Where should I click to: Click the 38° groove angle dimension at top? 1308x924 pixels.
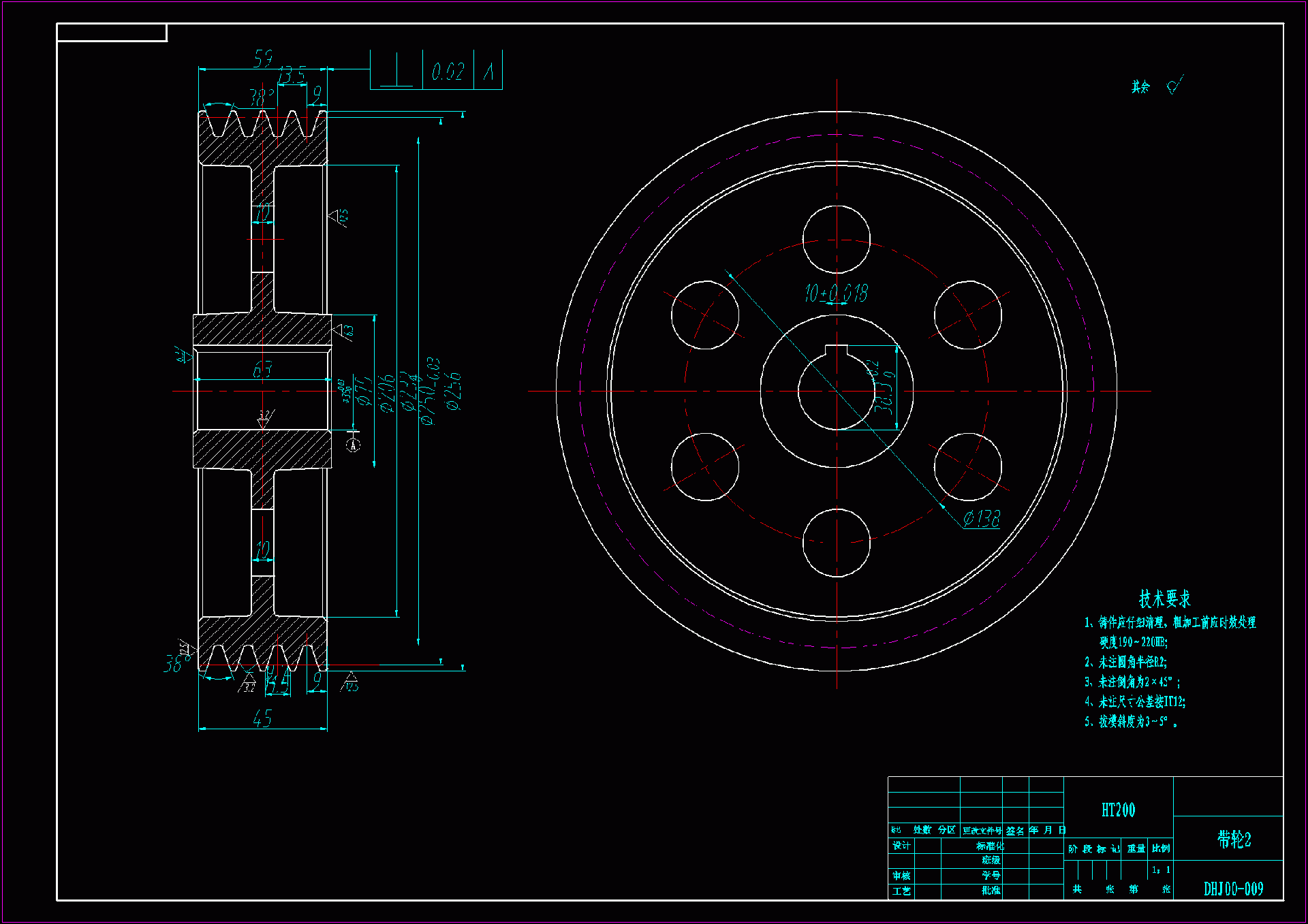[x=261, y=97]
